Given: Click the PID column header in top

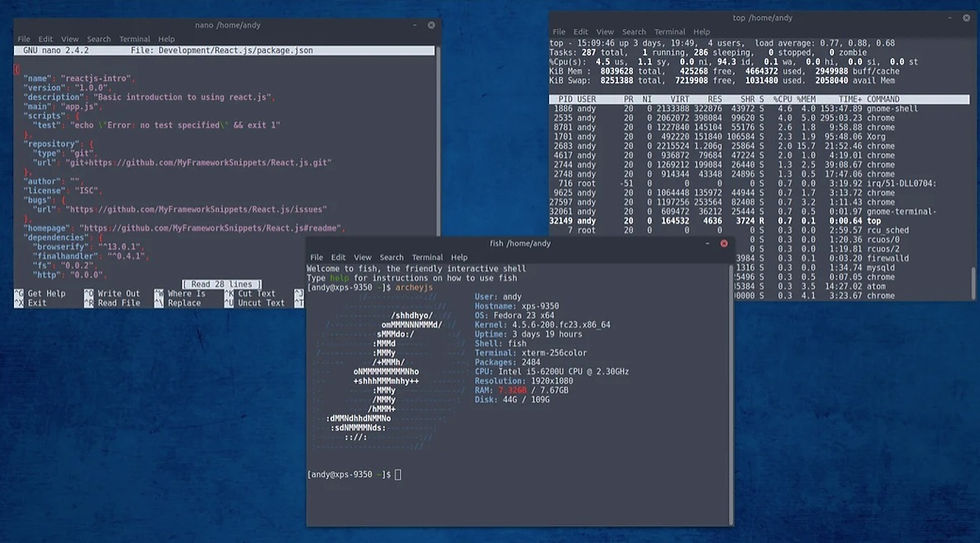Looking at the screenshot, I should tap(565, 99).
